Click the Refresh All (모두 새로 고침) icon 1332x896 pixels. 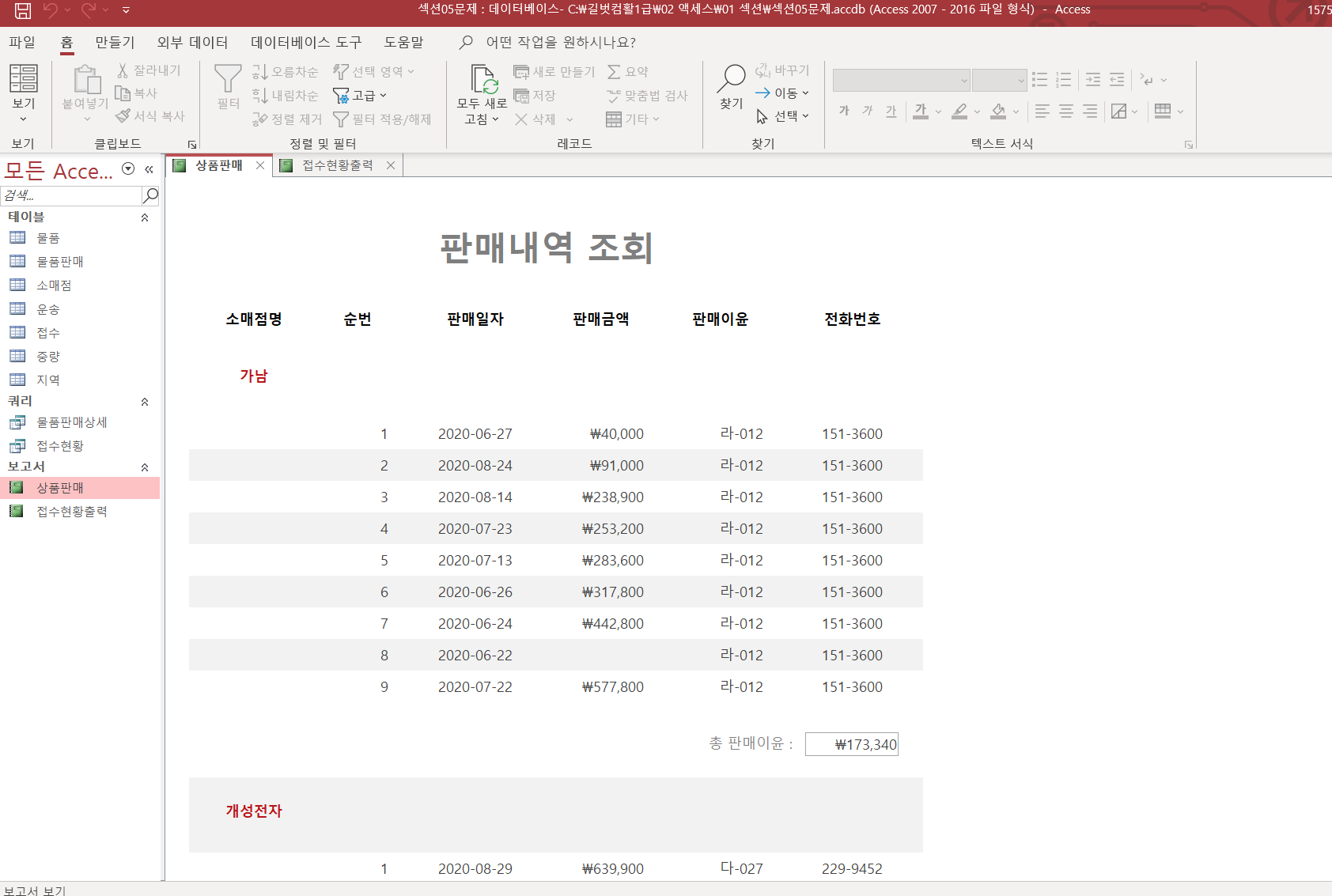[x=482, y=80]
